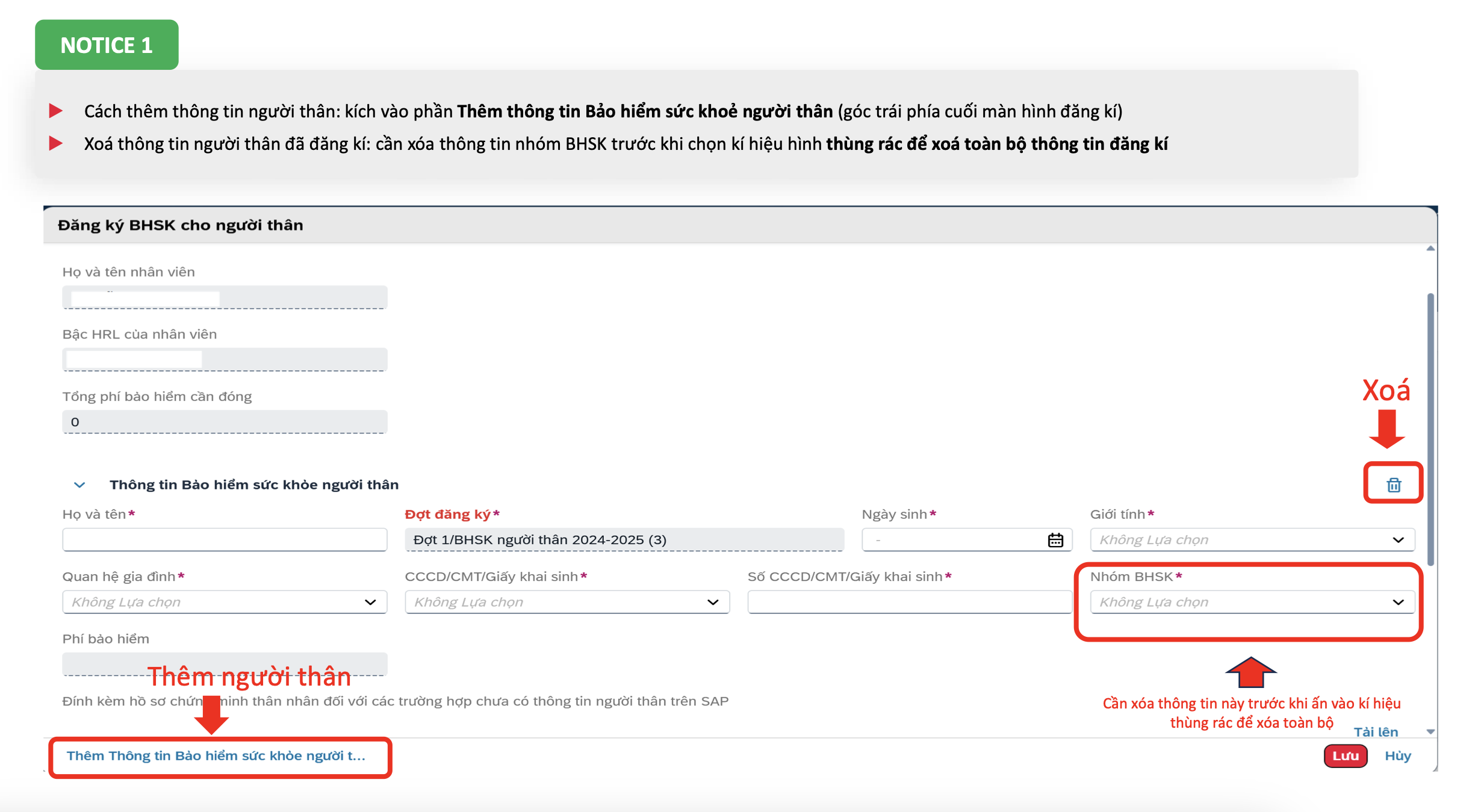Click the Họ và tên input field
Image resolution: width=1481 pixels, height=812 pixels.
coord(225,540)
